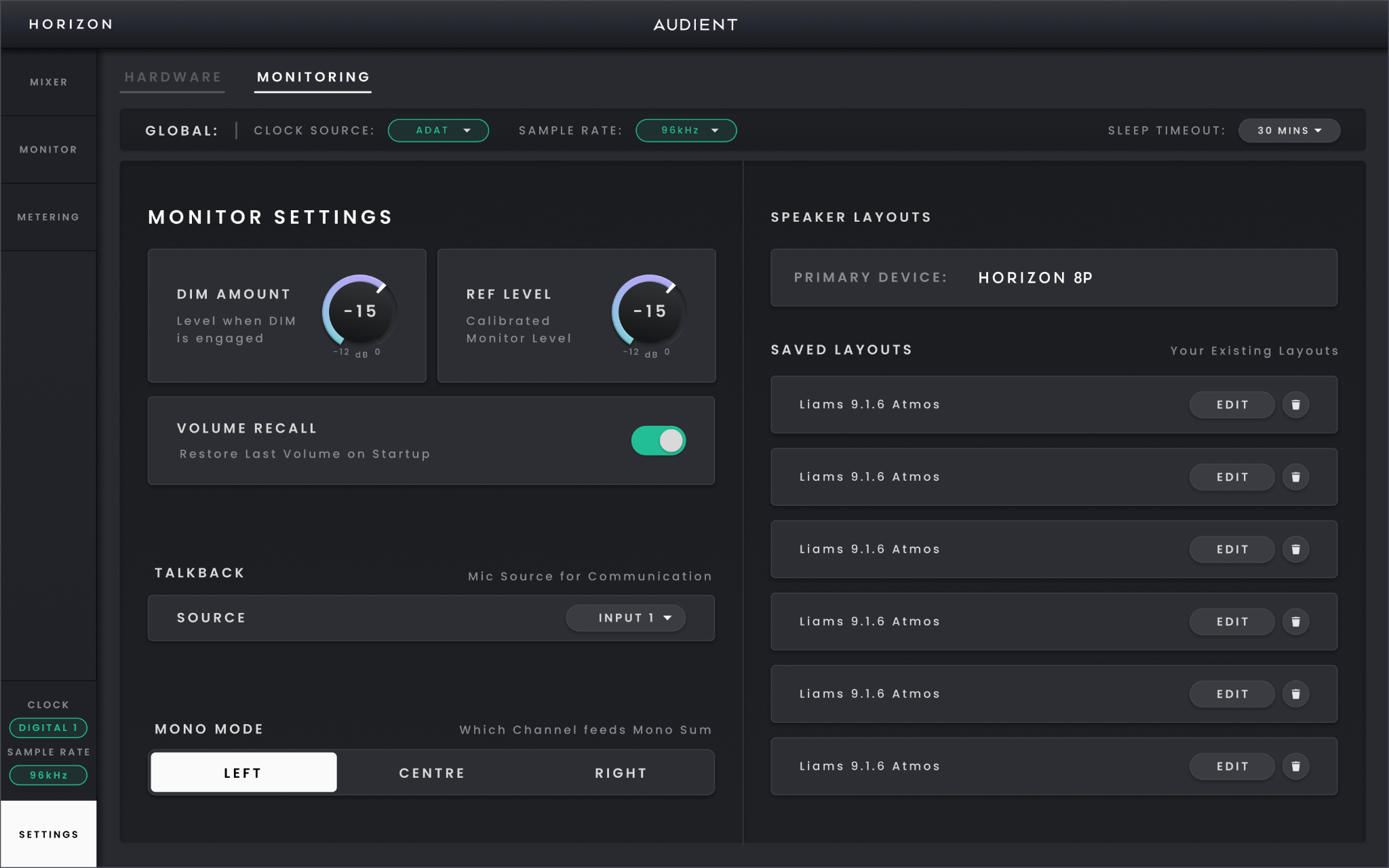
Task: Open the Sample Rate 96kHz dropdown
Action: pyautogui.click(x=686, y=130)
